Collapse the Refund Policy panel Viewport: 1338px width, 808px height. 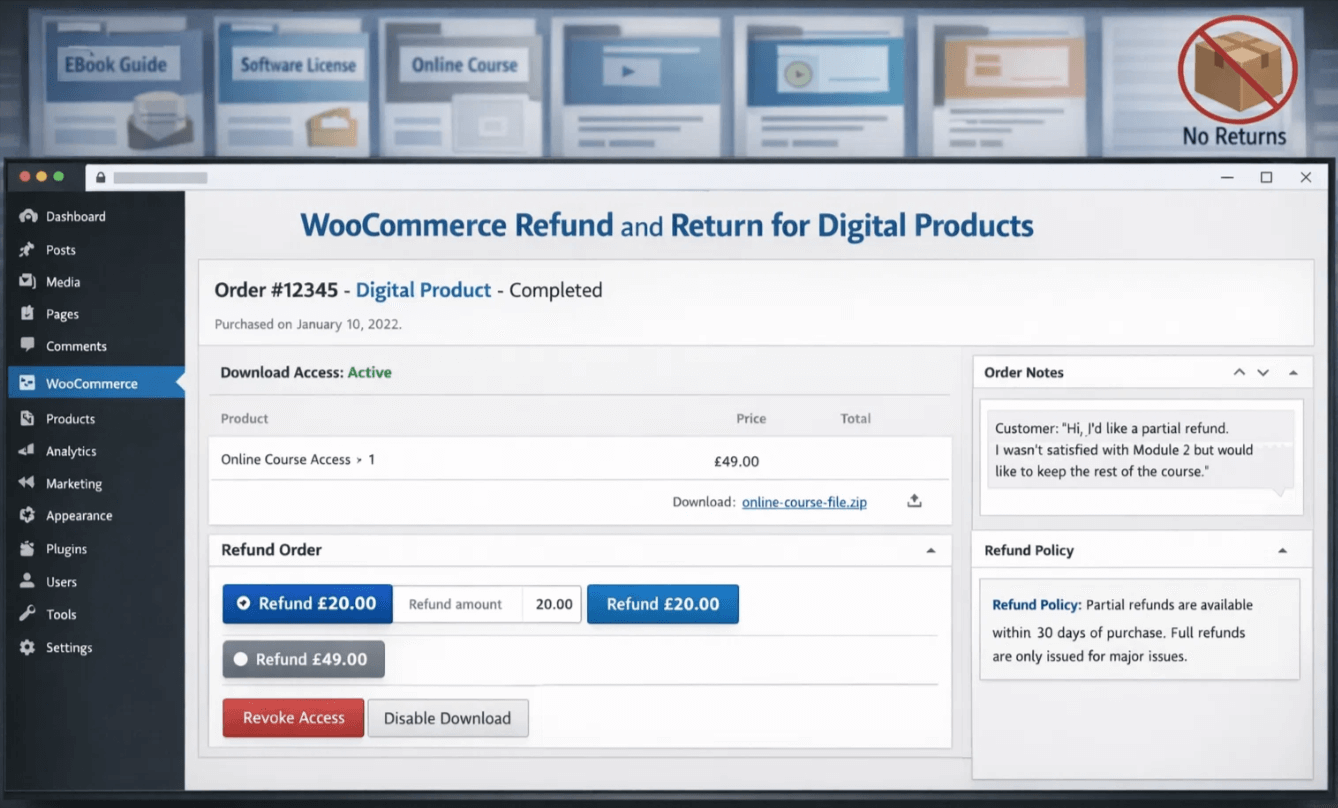[x=1283, y=549]
